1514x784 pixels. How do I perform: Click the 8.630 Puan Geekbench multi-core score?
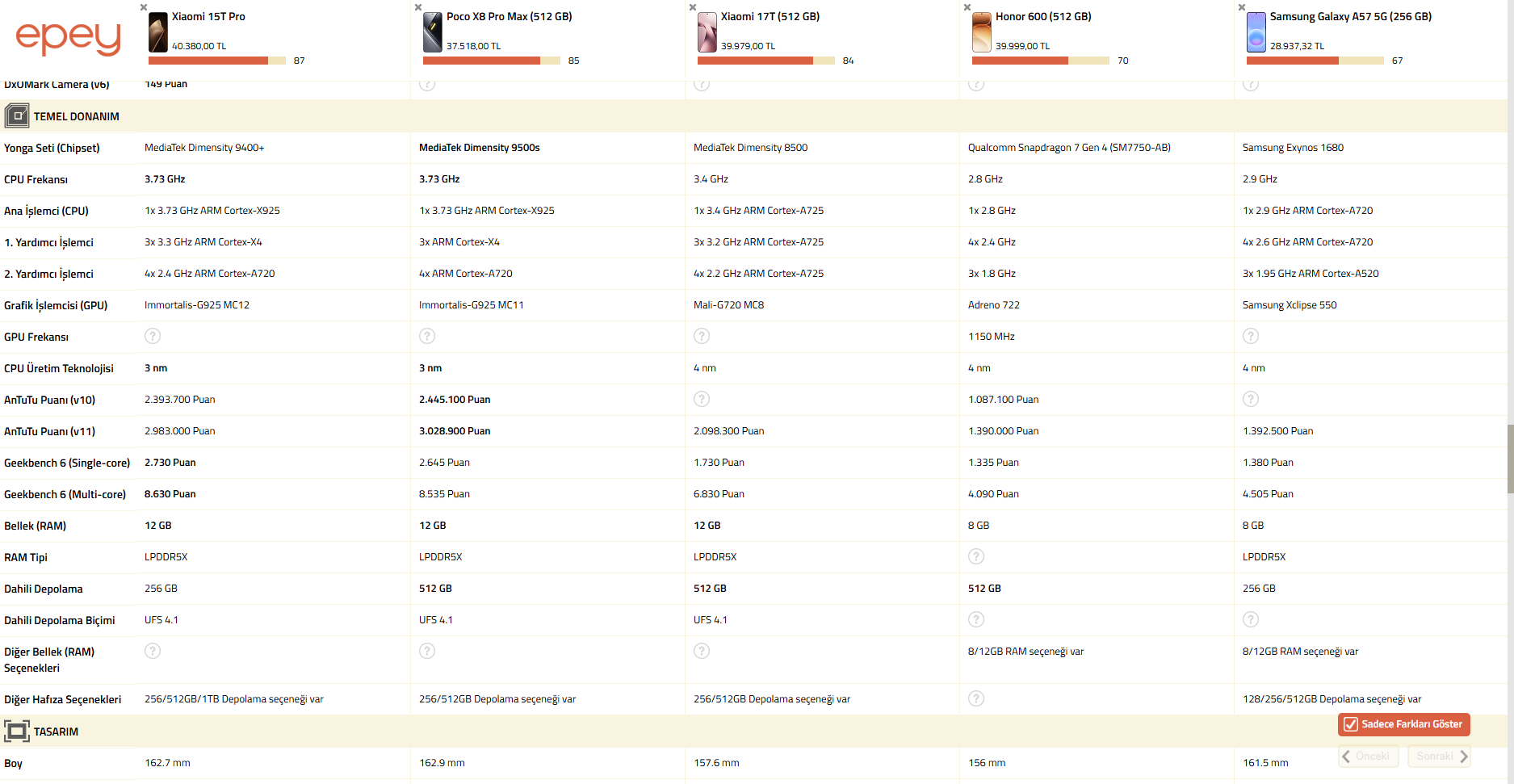[x=170, y=493]
